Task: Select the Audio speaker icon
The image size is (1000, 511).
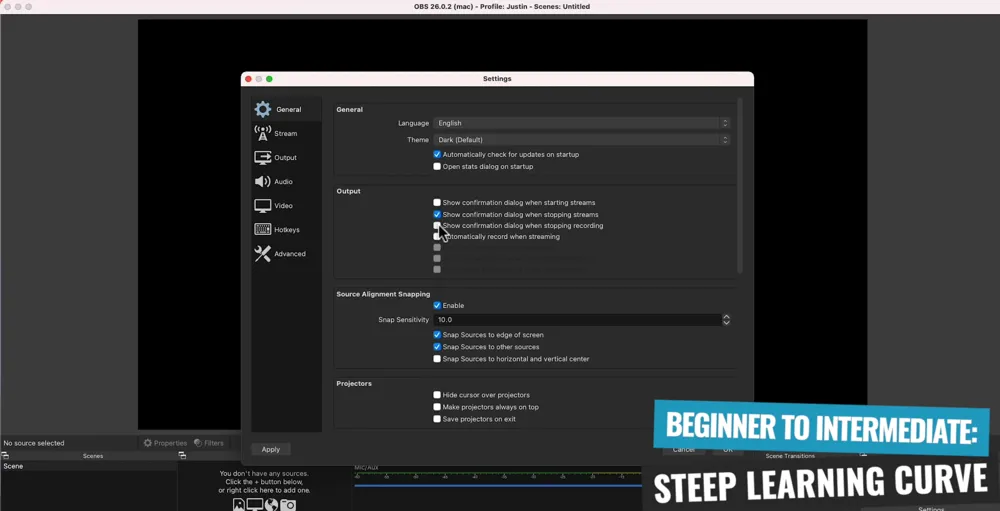Action: [263, 181]
